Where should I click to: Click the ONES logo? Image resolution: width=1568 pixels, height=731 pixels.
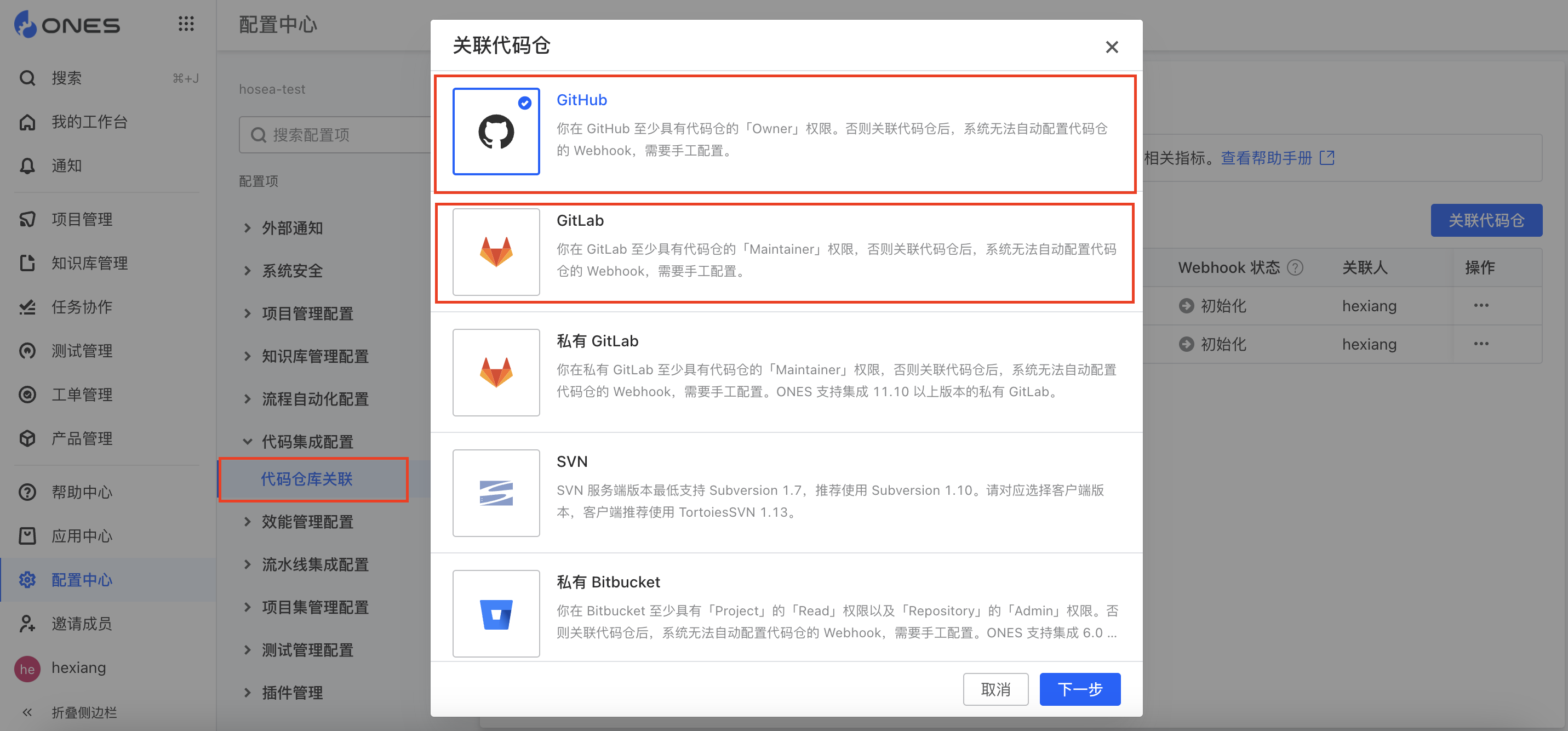tap(67, 24)
